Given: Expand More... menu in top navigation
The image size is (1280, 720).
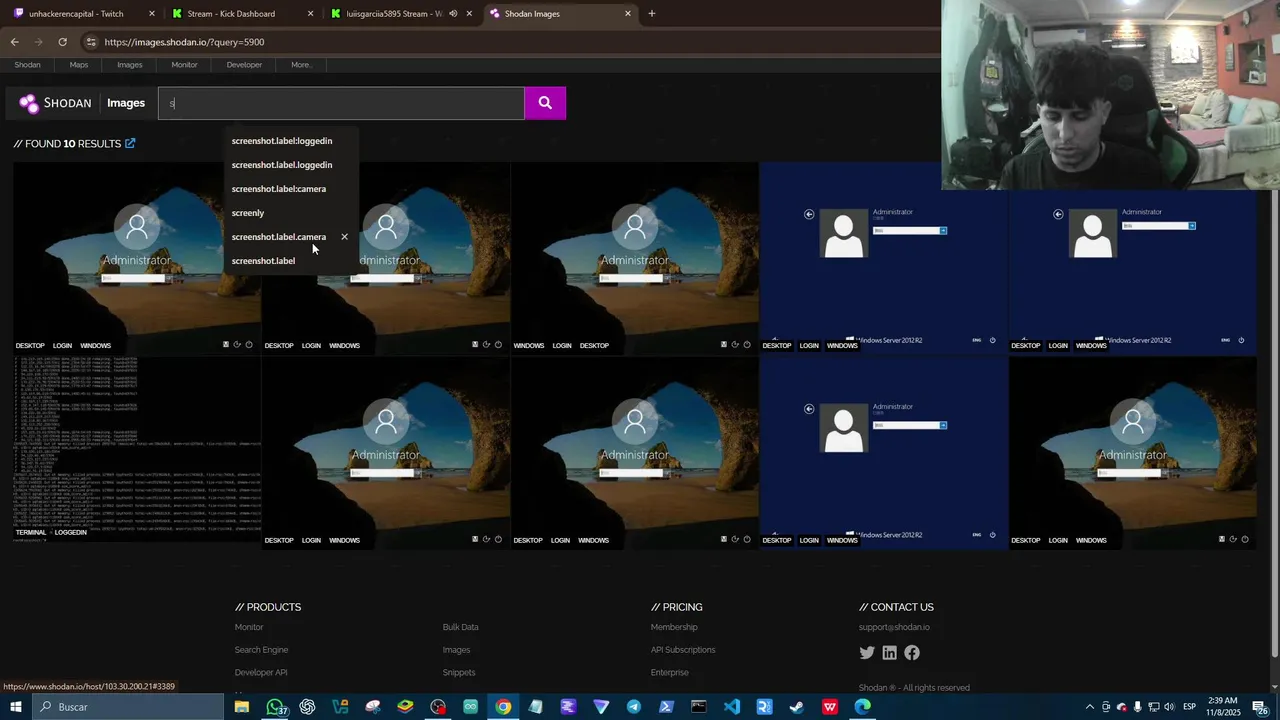Looking at the screenshot, I should (x=301, y=65).
